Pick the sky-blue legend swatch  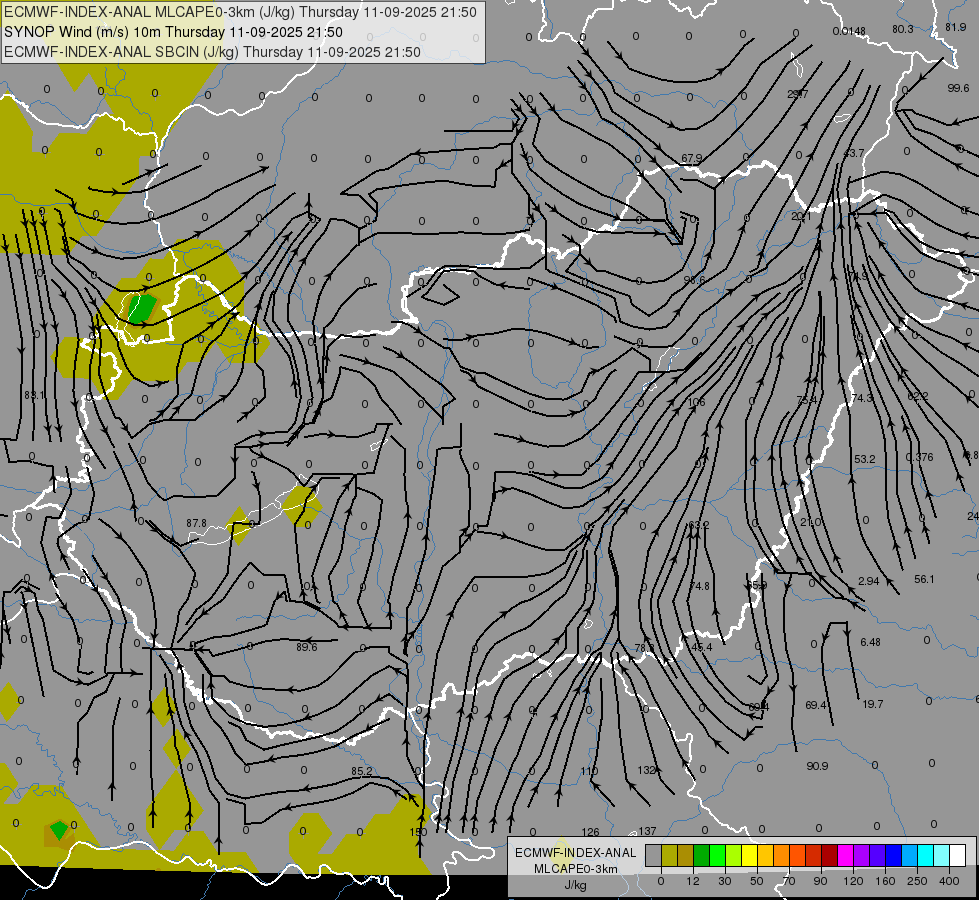click(x=910, y=855)
